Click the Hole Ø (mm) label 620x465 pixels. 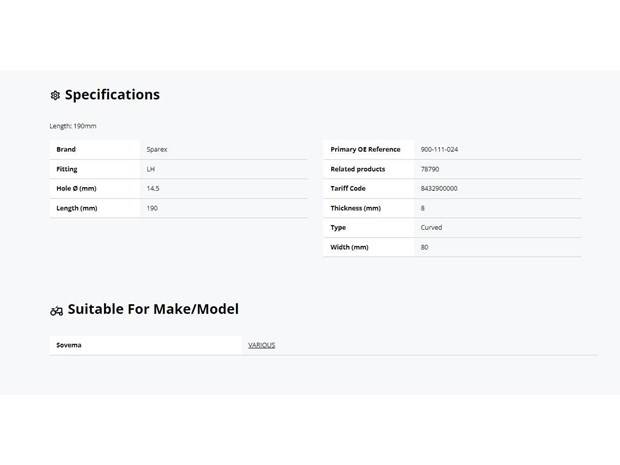click(76, 189)
